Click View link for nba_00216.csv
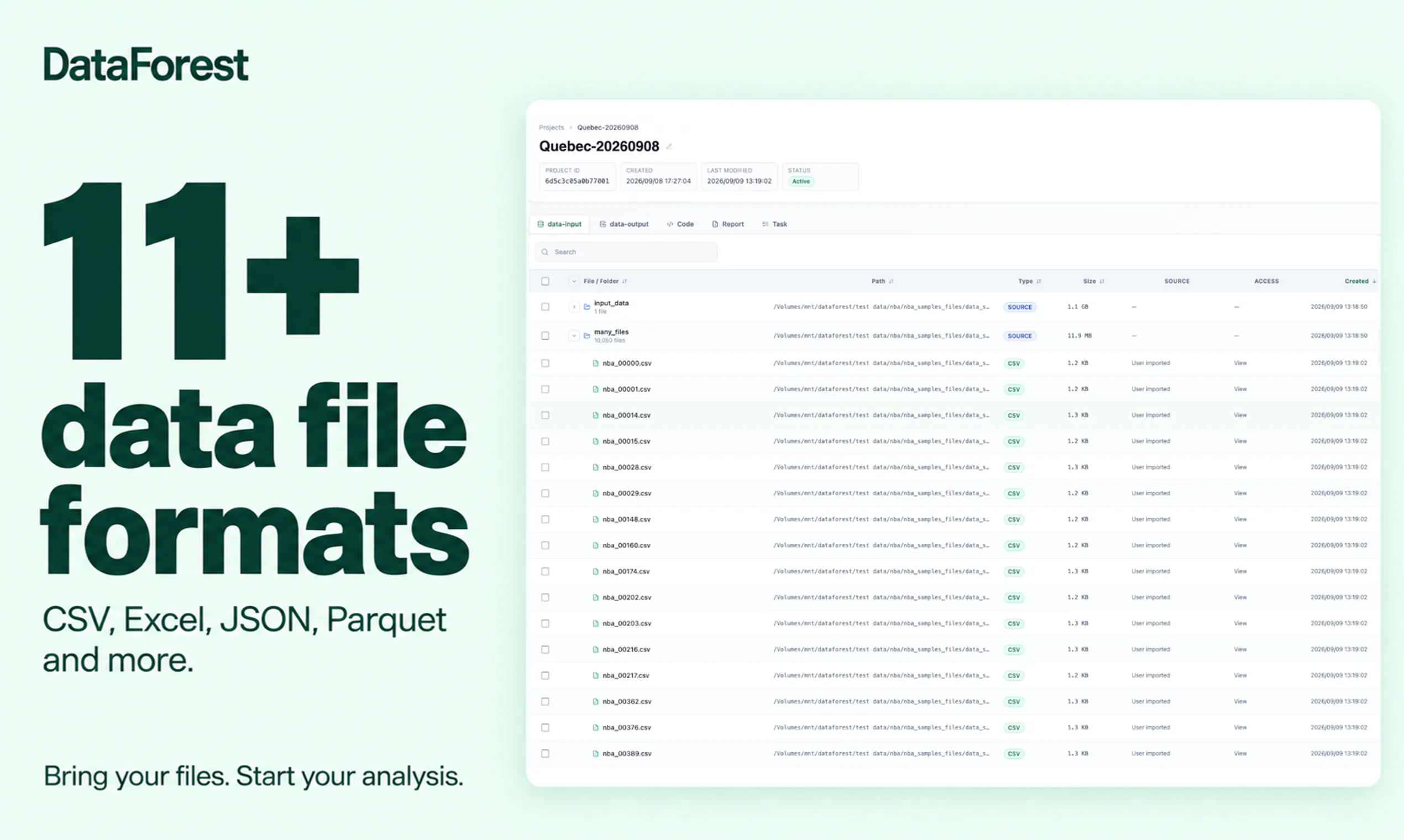Image resolution: width=1404 pixels, height=840 pixels. coord(1240,650)
